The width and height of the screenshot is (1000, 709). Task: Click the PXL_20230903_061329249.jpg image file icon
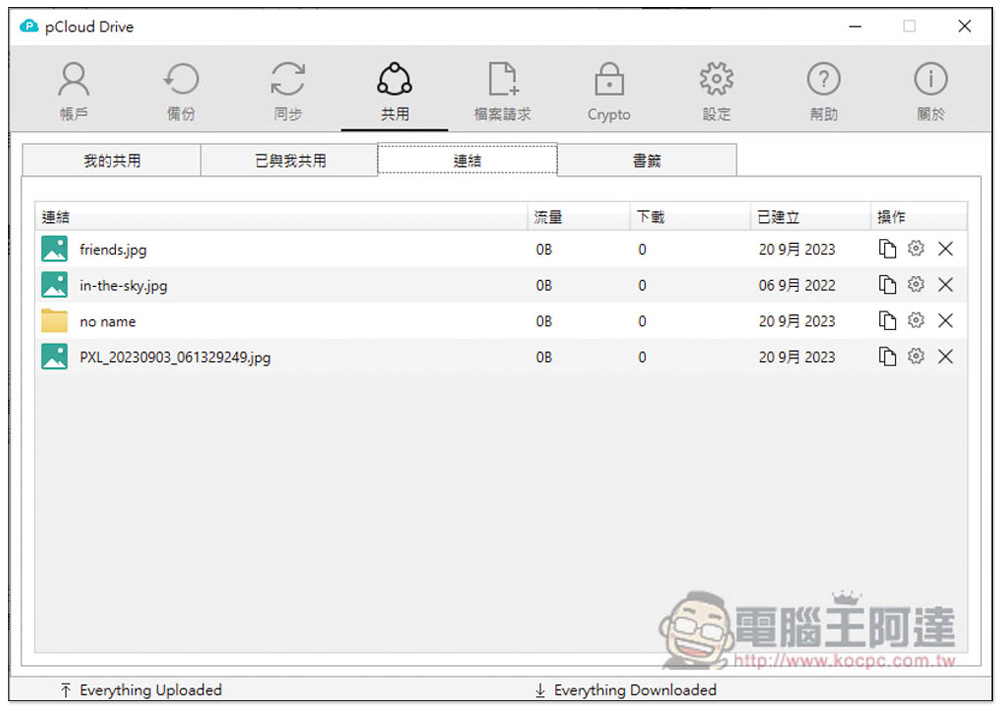pos(54,356)
